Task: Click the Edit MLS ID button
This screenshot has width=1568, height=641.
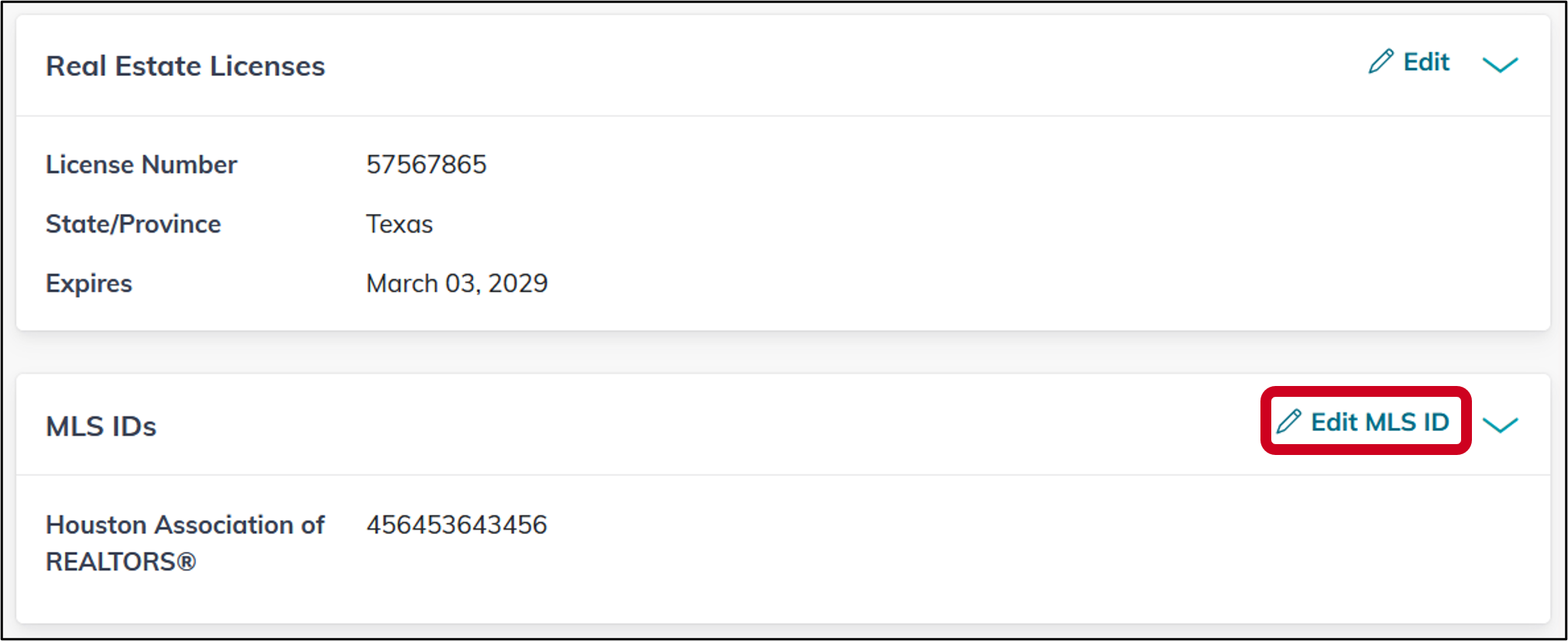Action: 1365,422
